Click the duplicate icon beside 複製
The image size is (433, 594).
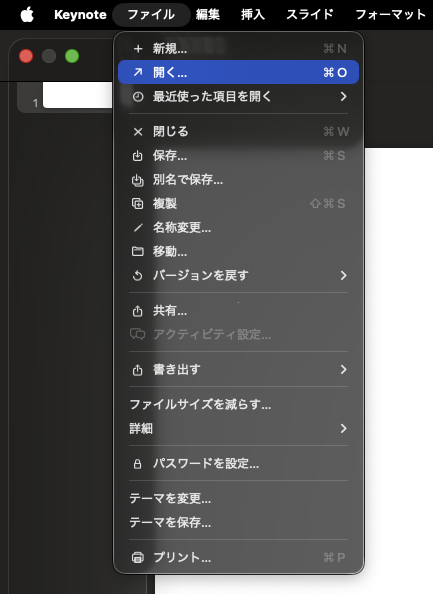[138, 203]
